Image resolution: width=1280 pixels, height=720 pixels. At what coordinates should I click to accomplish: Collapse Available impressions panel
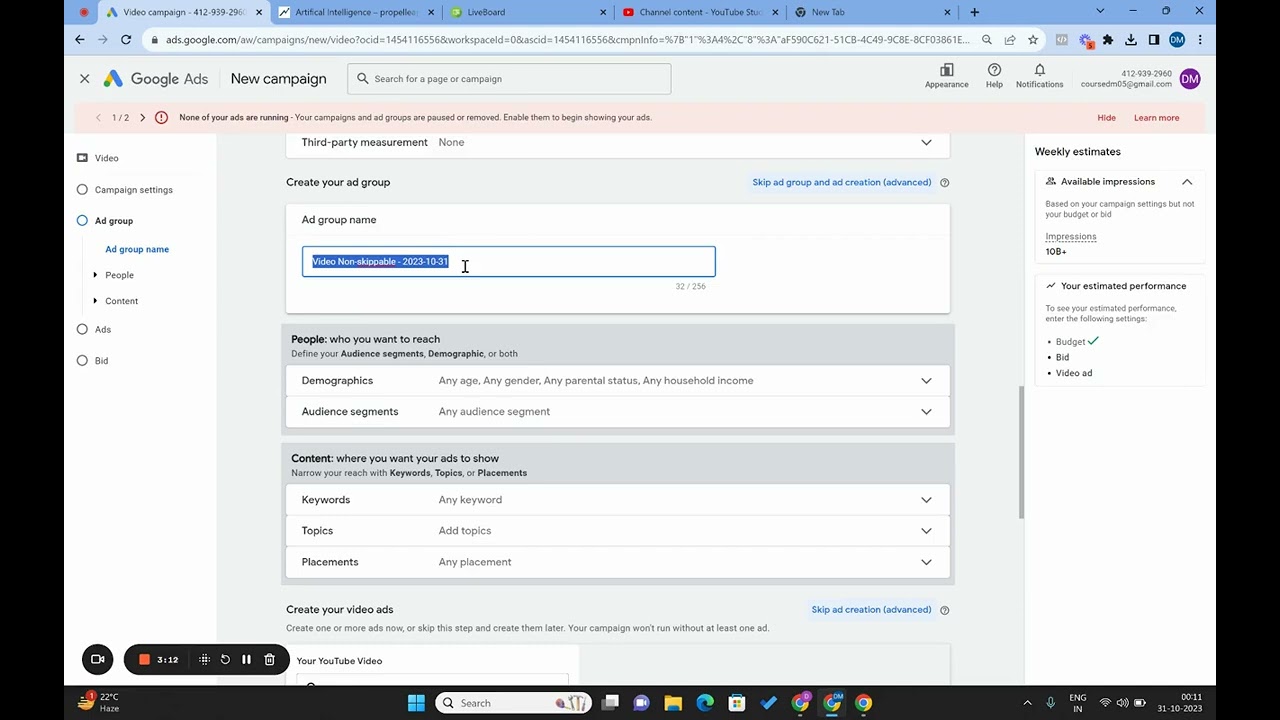pyautogui.click(x=1187, y=182)
